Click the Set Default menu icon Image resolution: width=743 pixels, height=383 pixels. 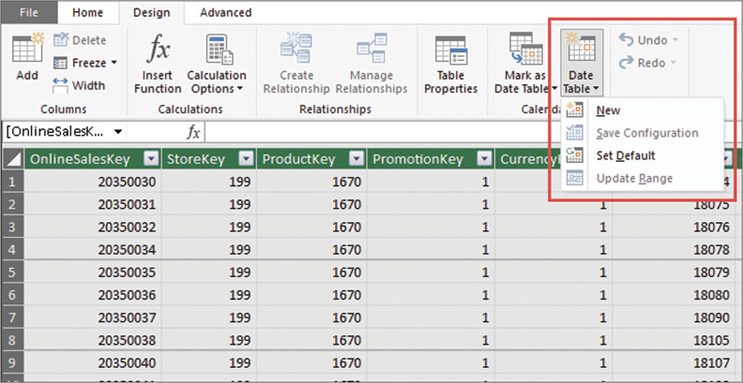click(574, 155)
